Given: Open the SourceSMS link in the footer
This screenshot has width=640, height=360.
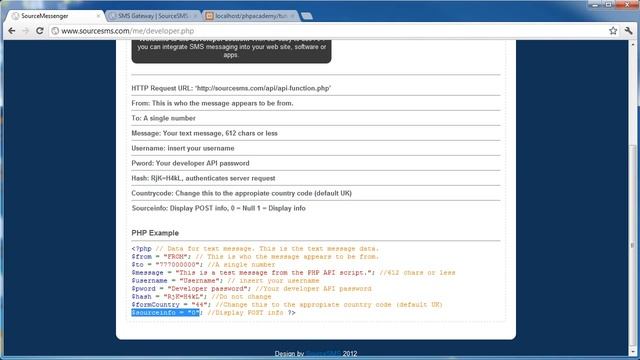Looking at the screenshot, I should pos(323,353).
